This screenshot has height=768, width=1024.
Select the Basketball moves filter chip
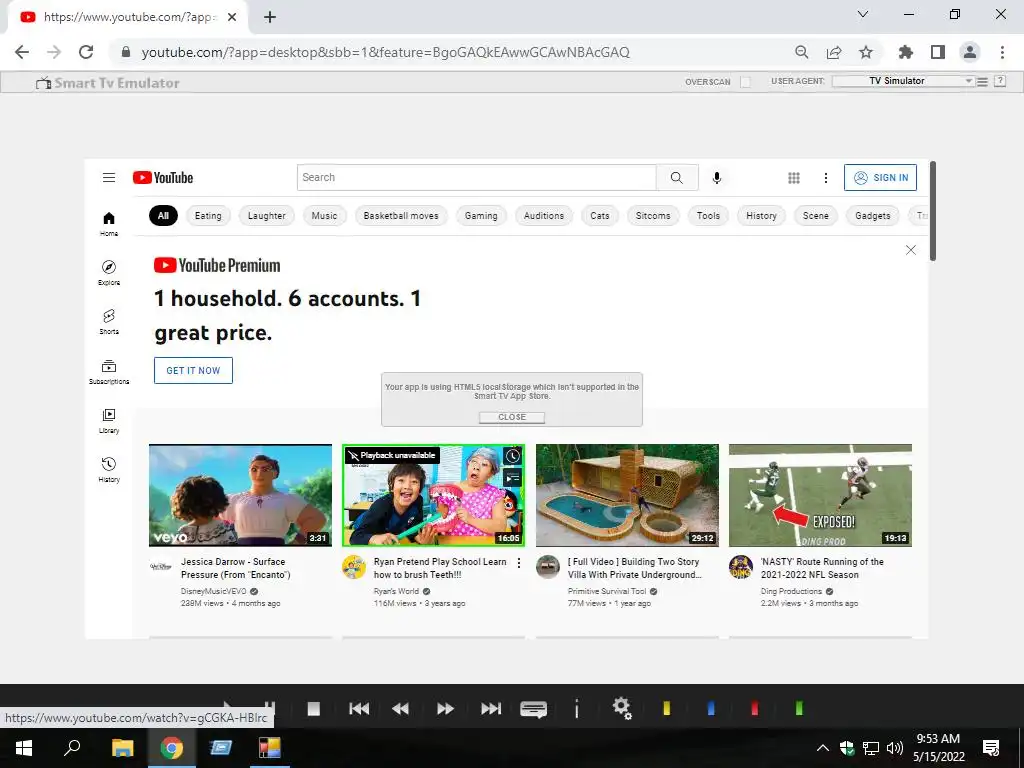(x=401, y=216)
